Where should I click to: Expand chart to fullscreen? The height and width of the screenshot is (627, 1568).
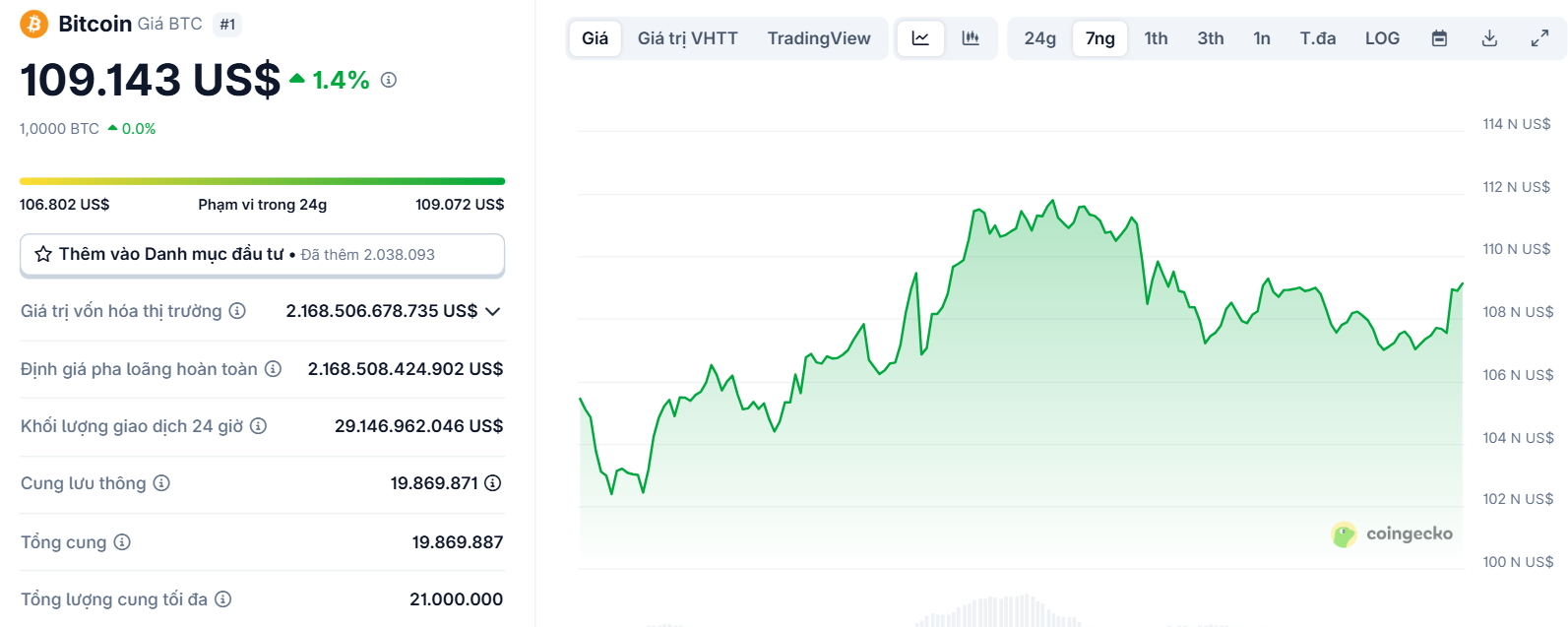click(1539, 38)
